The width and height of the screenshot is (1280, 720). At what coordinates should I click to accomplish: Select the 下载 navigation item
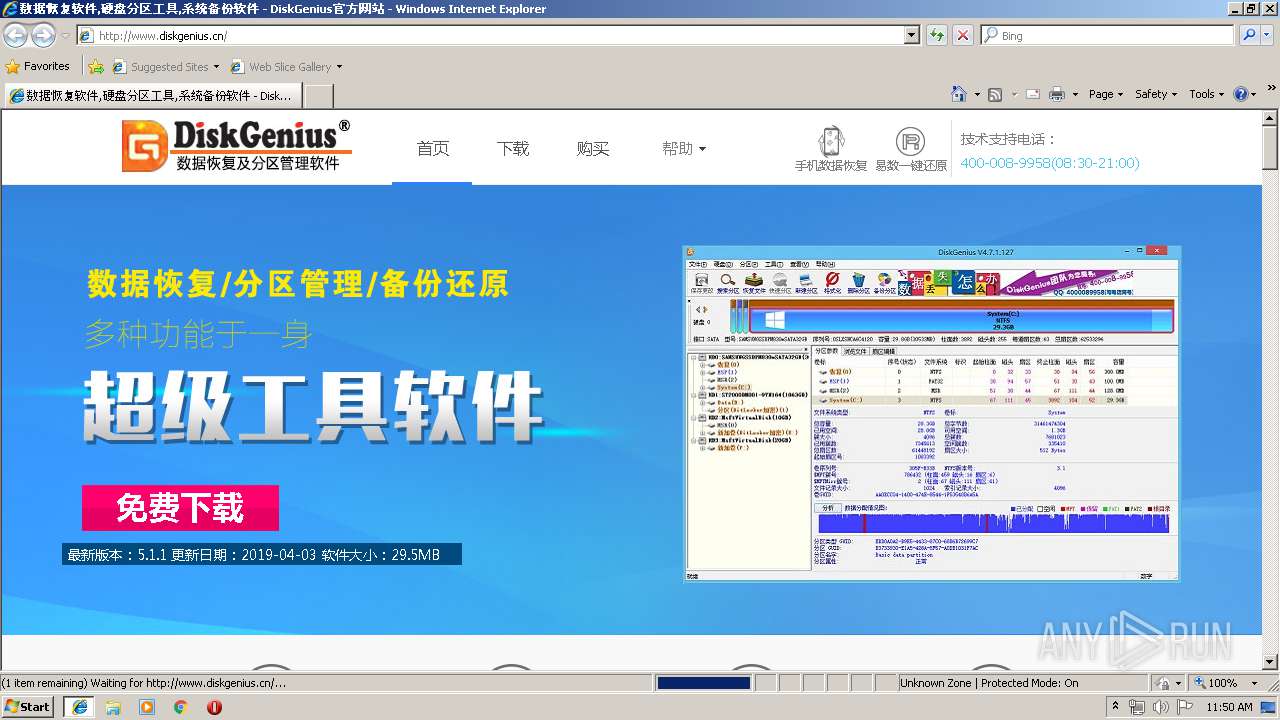pos(513,148)
